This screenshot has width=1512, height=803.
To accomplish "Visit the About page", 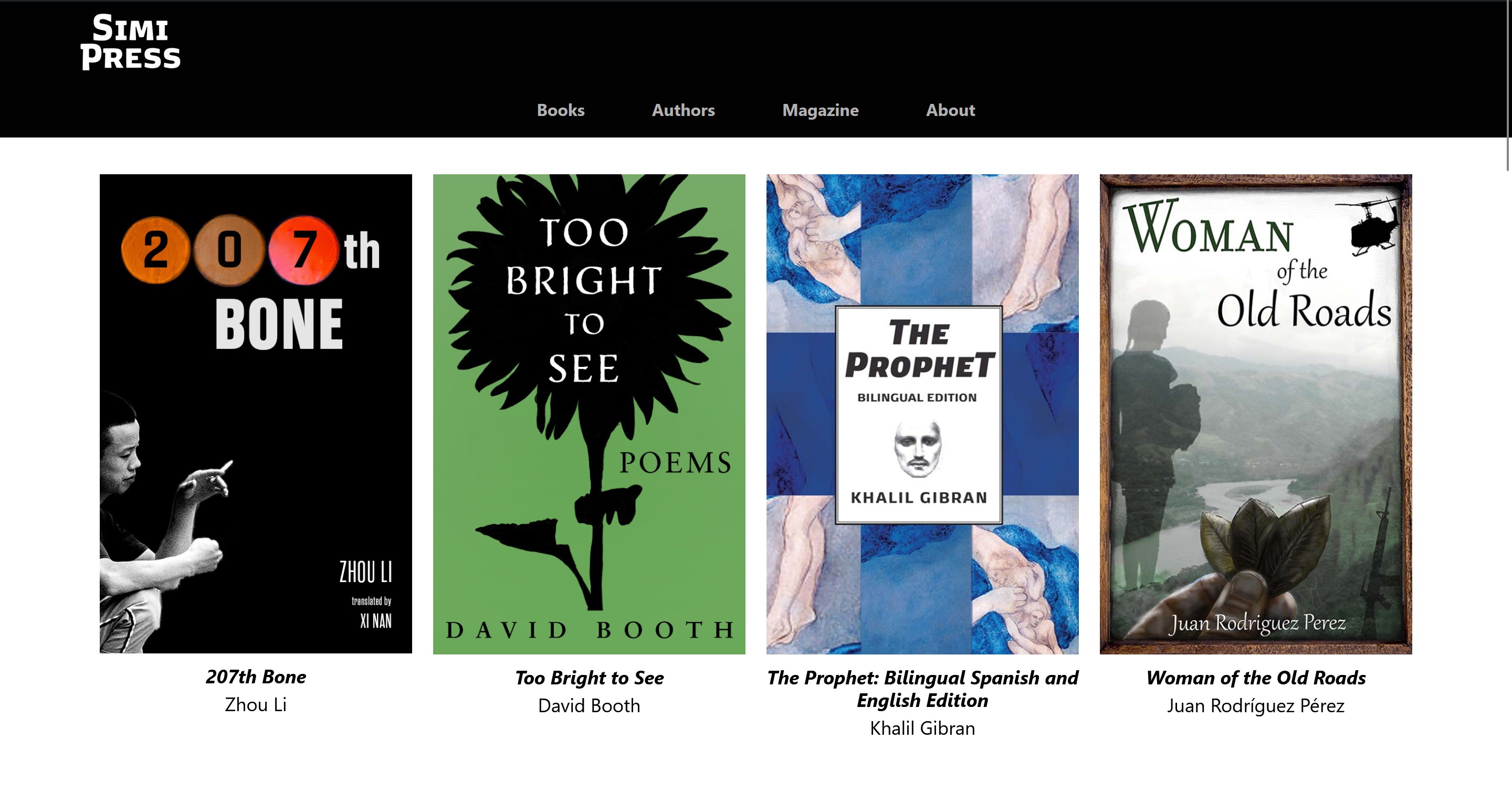I will pos(950,110).
